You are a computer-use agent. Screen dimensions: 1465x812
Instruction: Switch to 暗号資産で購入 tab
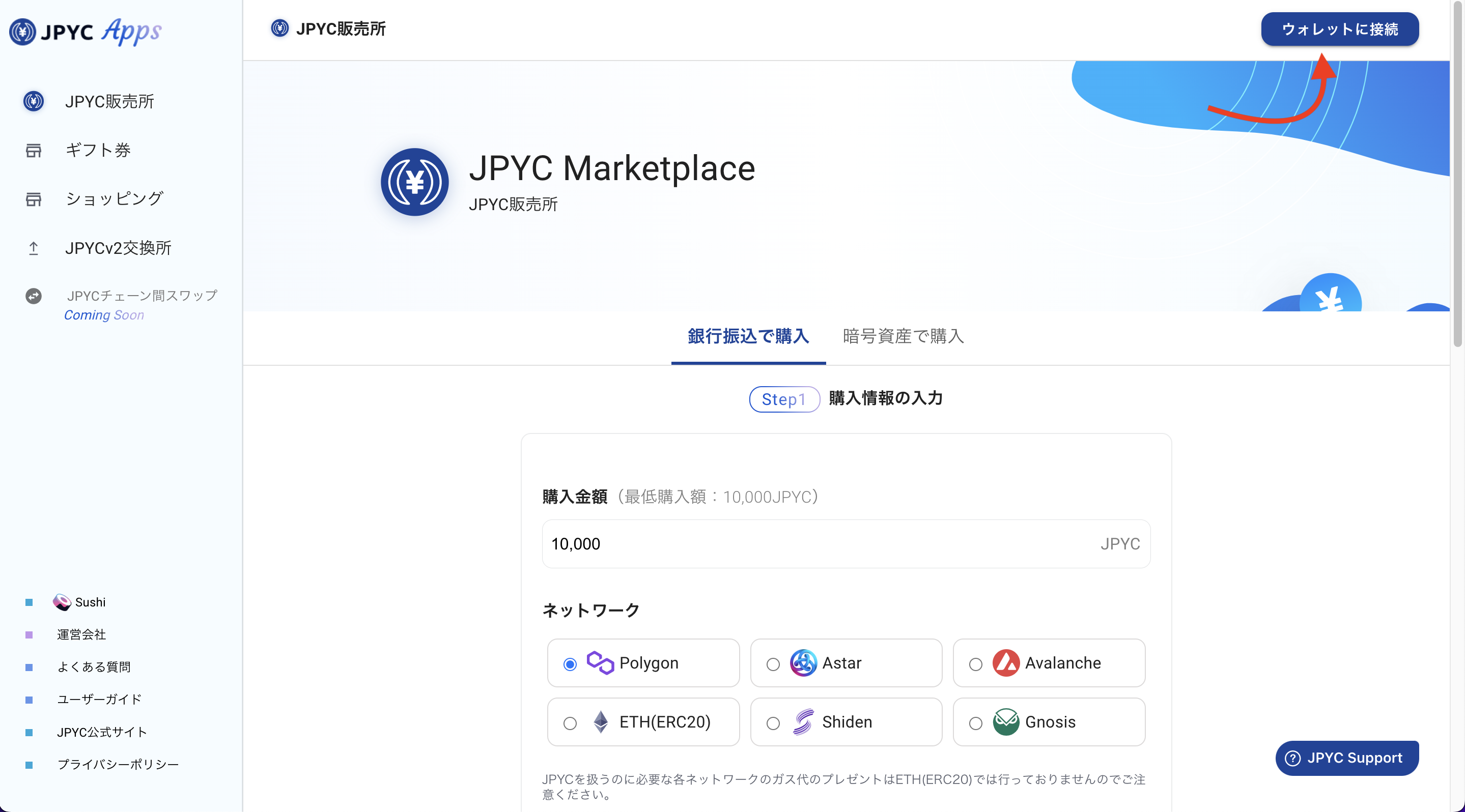tap(903, 336)
